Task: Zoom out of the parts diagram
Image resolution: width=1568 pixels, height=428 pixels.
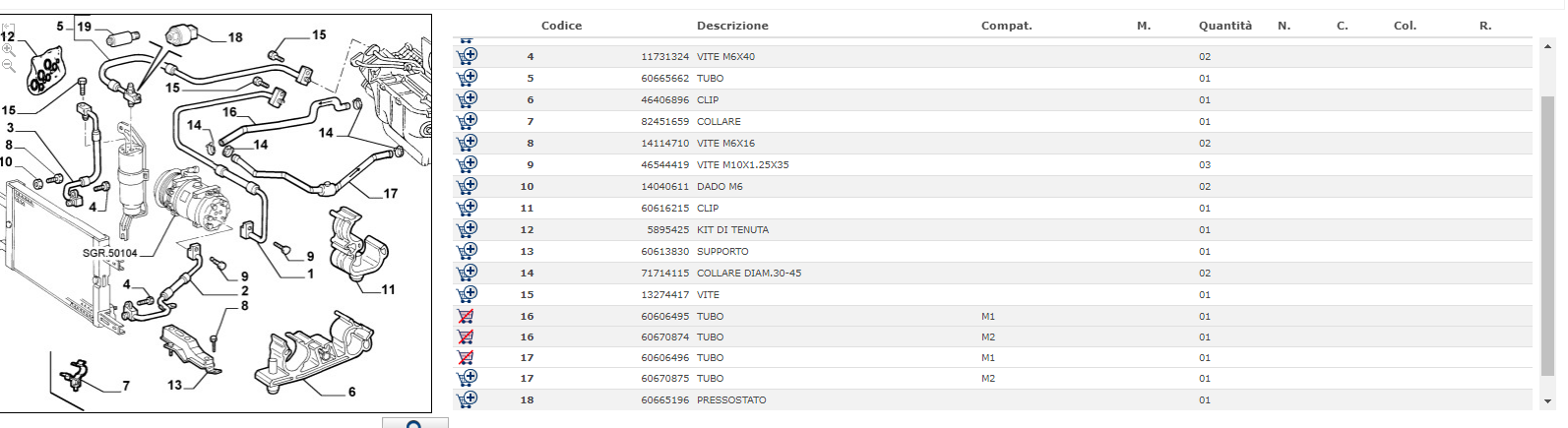Action: tap(7, 65)
